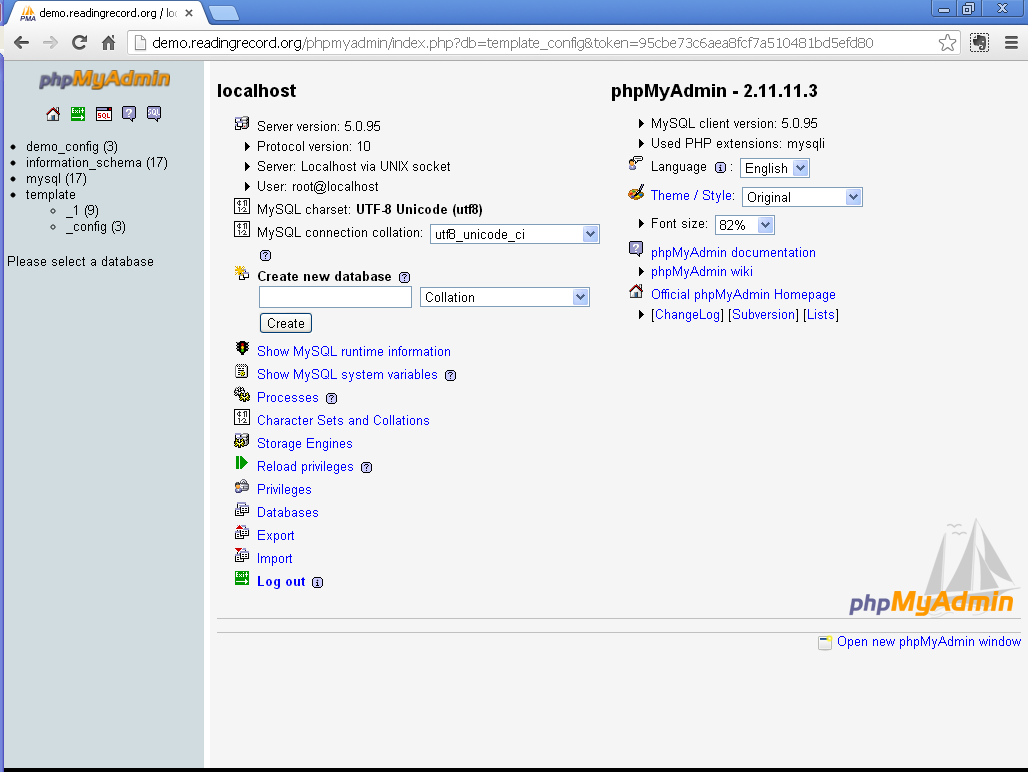
Task: Select the _1 (9) entry under template
Action: 83,210
